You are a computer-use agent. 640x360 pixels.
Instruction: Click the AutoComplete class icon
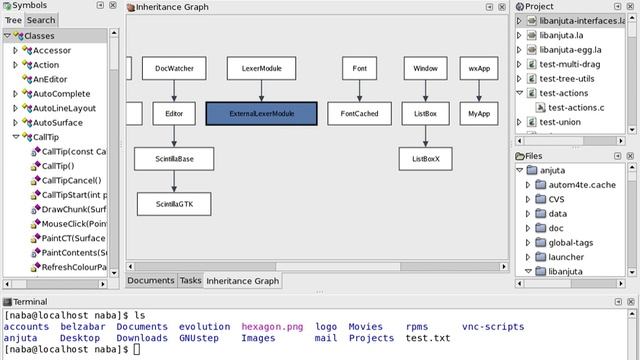point(27,94)
